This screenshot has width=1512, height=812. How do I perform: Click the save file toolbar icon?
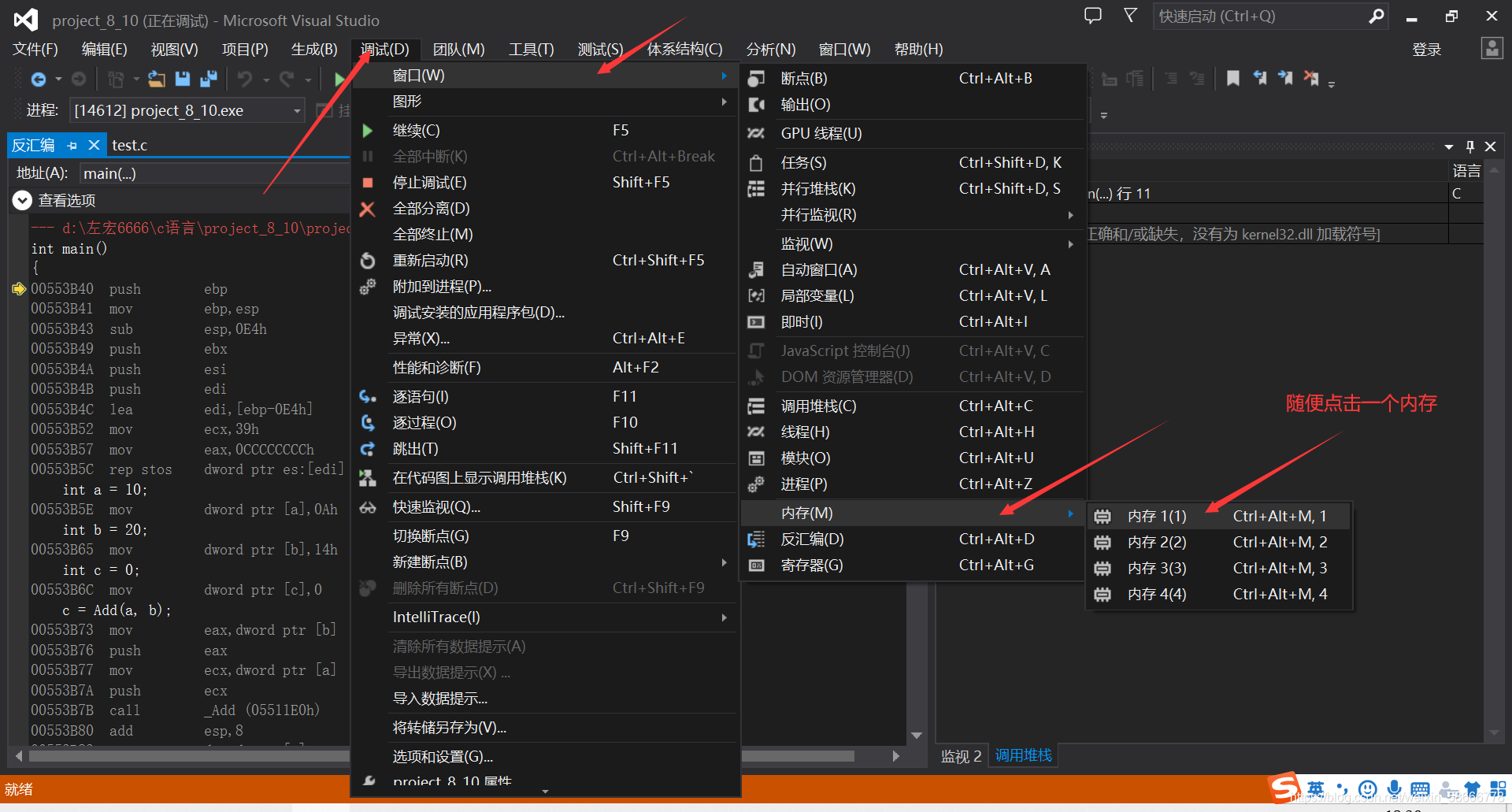click(x=183, y=79)
